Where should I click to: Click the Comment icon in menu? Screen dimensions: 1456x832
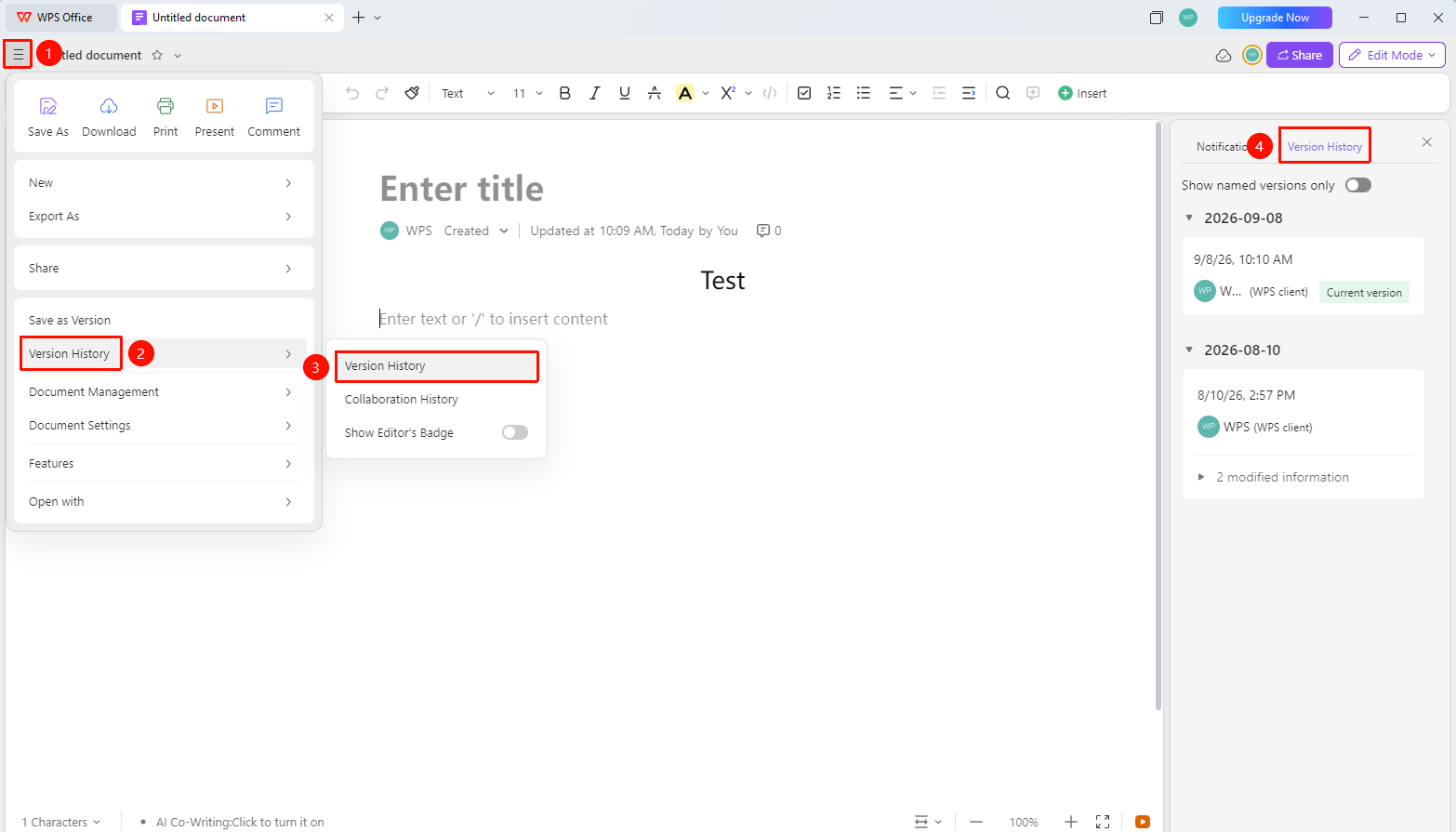point(274,106)
